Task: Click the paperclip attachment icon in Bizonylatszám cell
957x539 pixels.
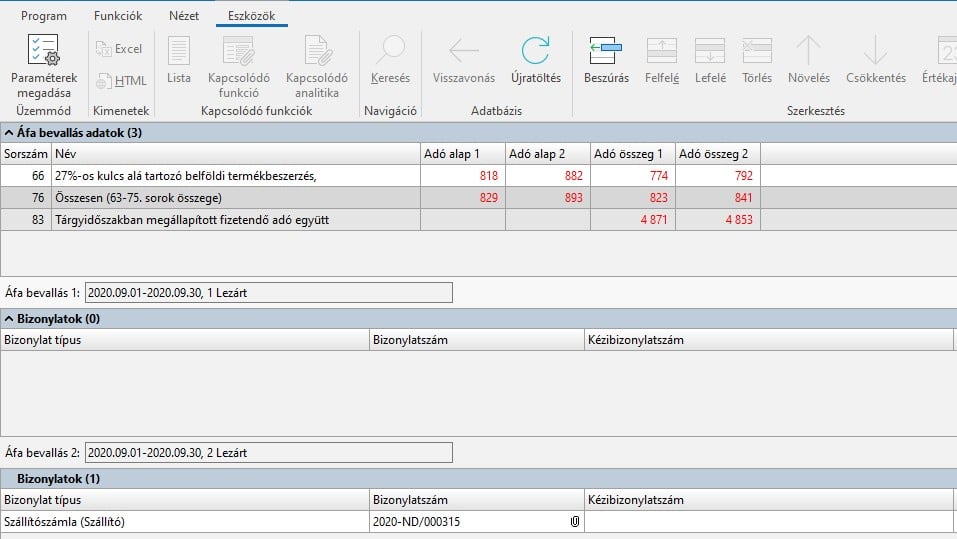Action: pos(574,521)
